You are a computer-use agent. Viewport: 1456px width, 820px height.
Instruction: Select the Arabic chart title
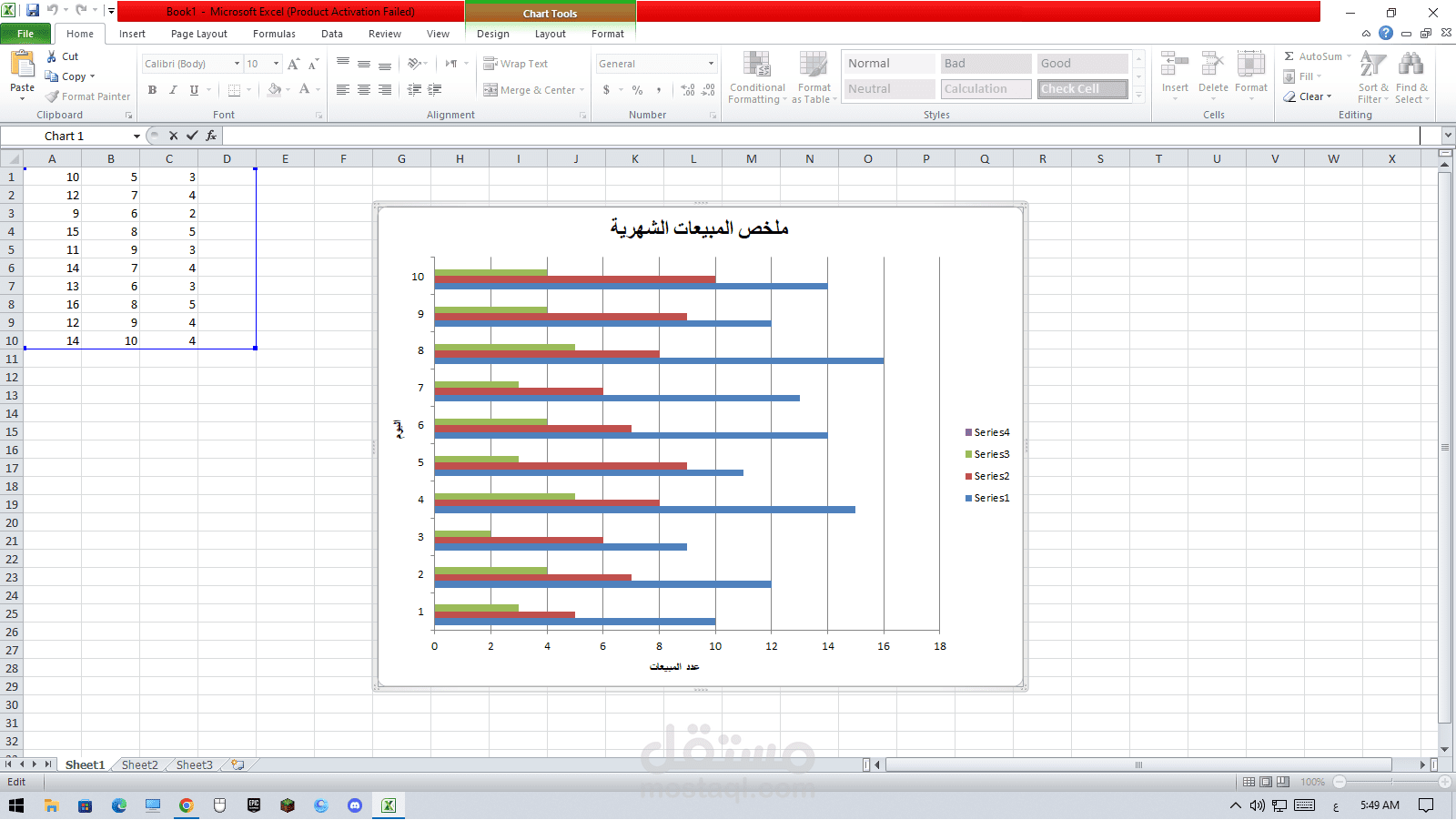699,228
